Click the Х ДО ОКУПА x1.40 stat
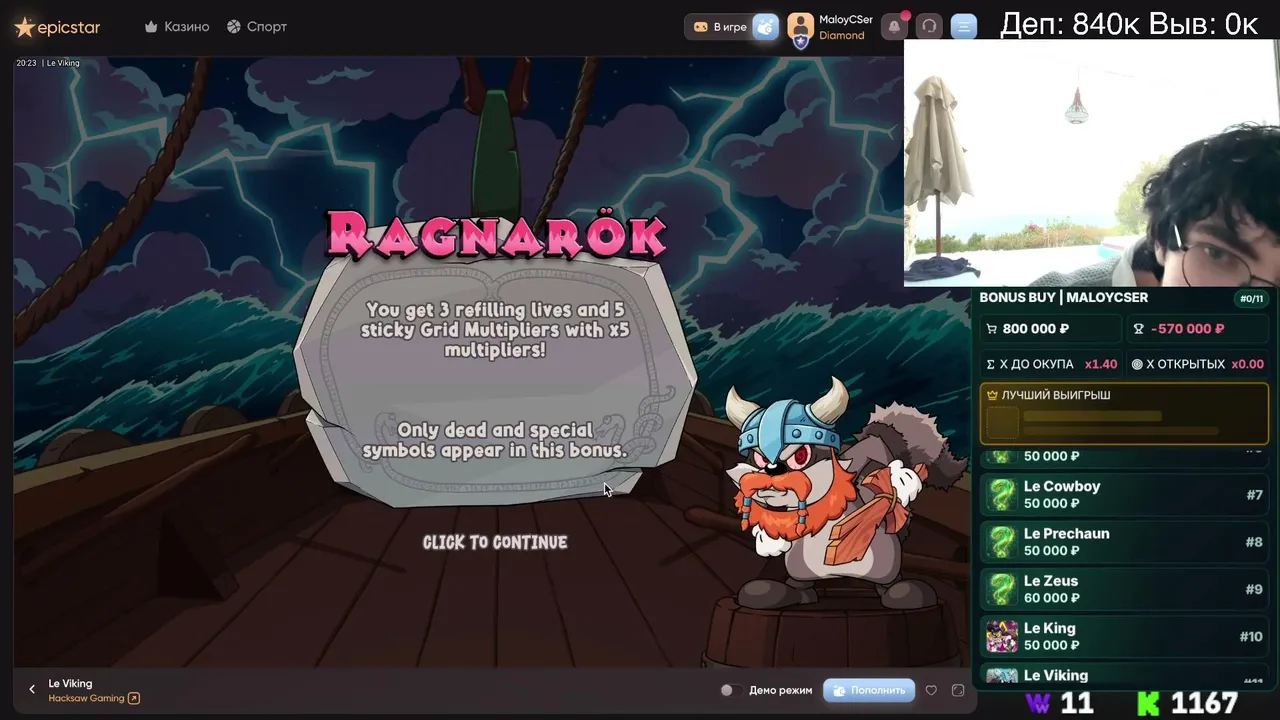 [1051, 364]
